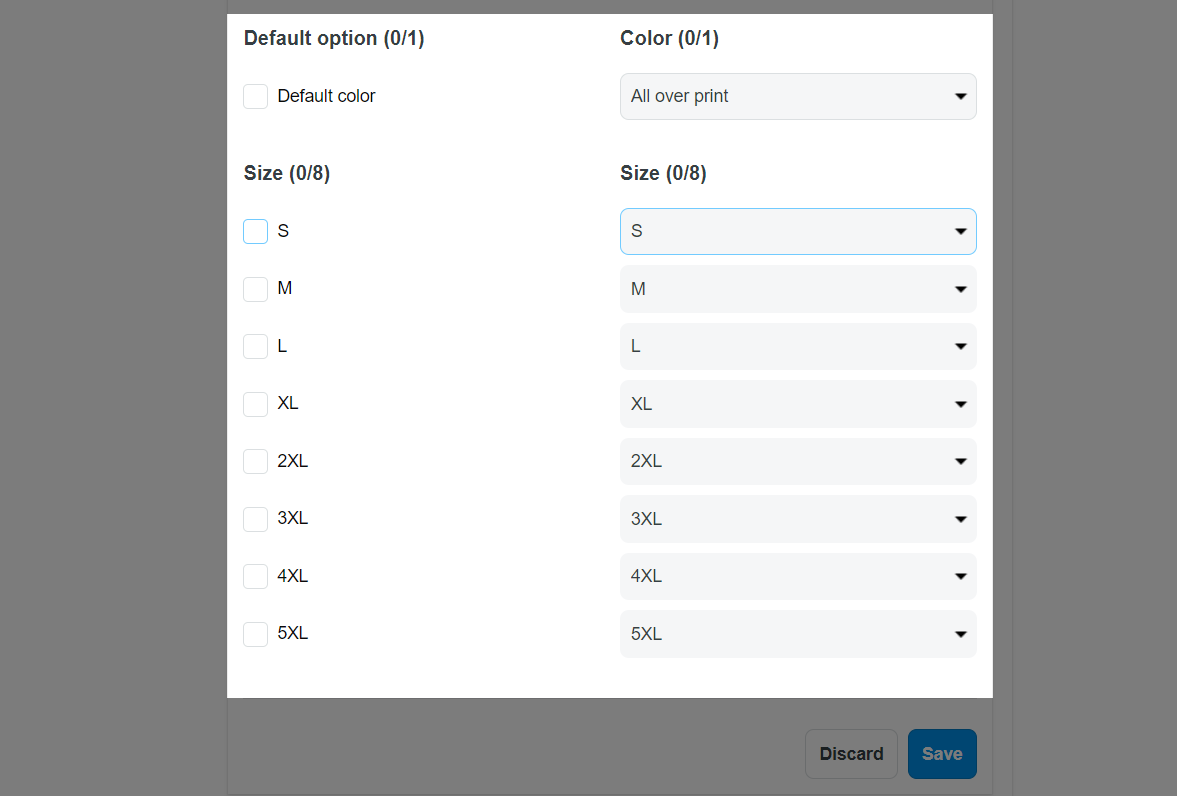Open the L size mapping dropdown
1177x796 pixels.
coord(798,346)
